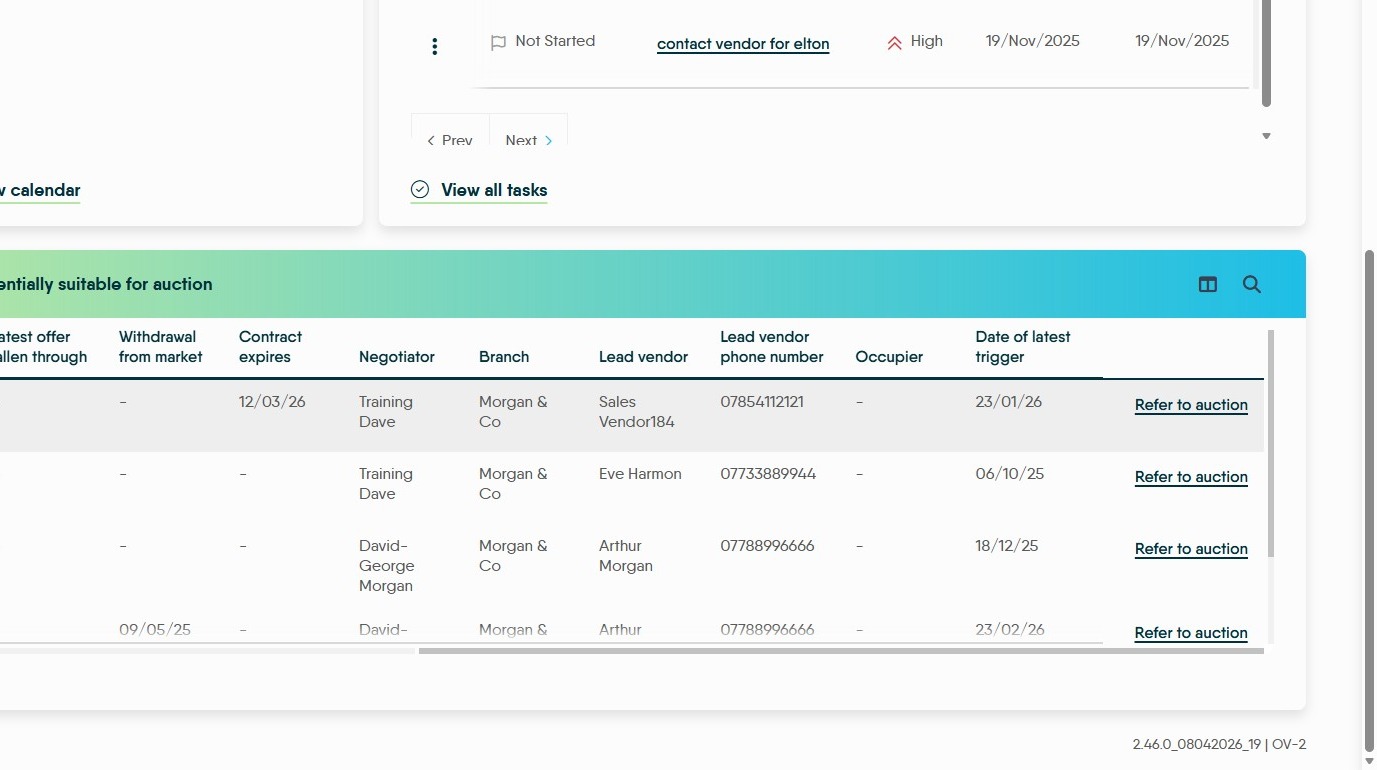Click Refer to auction for 18/12/25 trigger row
Viewport: 1377px width, 770px height.
(x=1191, y=549)
